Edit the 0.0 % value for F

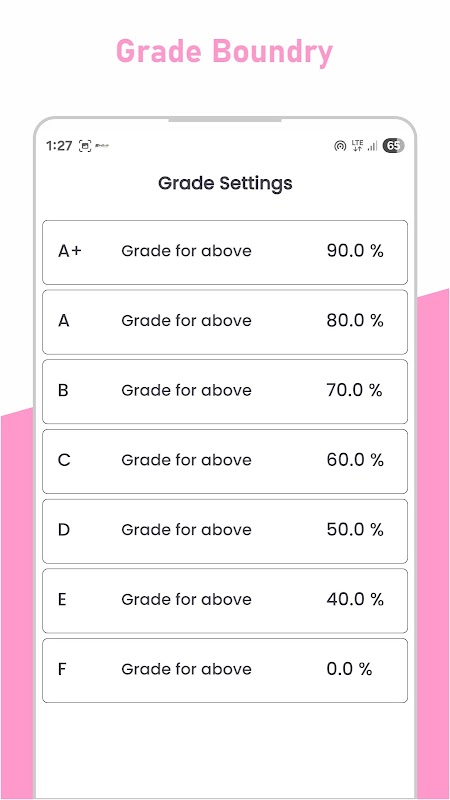click(x=349, y=669)
